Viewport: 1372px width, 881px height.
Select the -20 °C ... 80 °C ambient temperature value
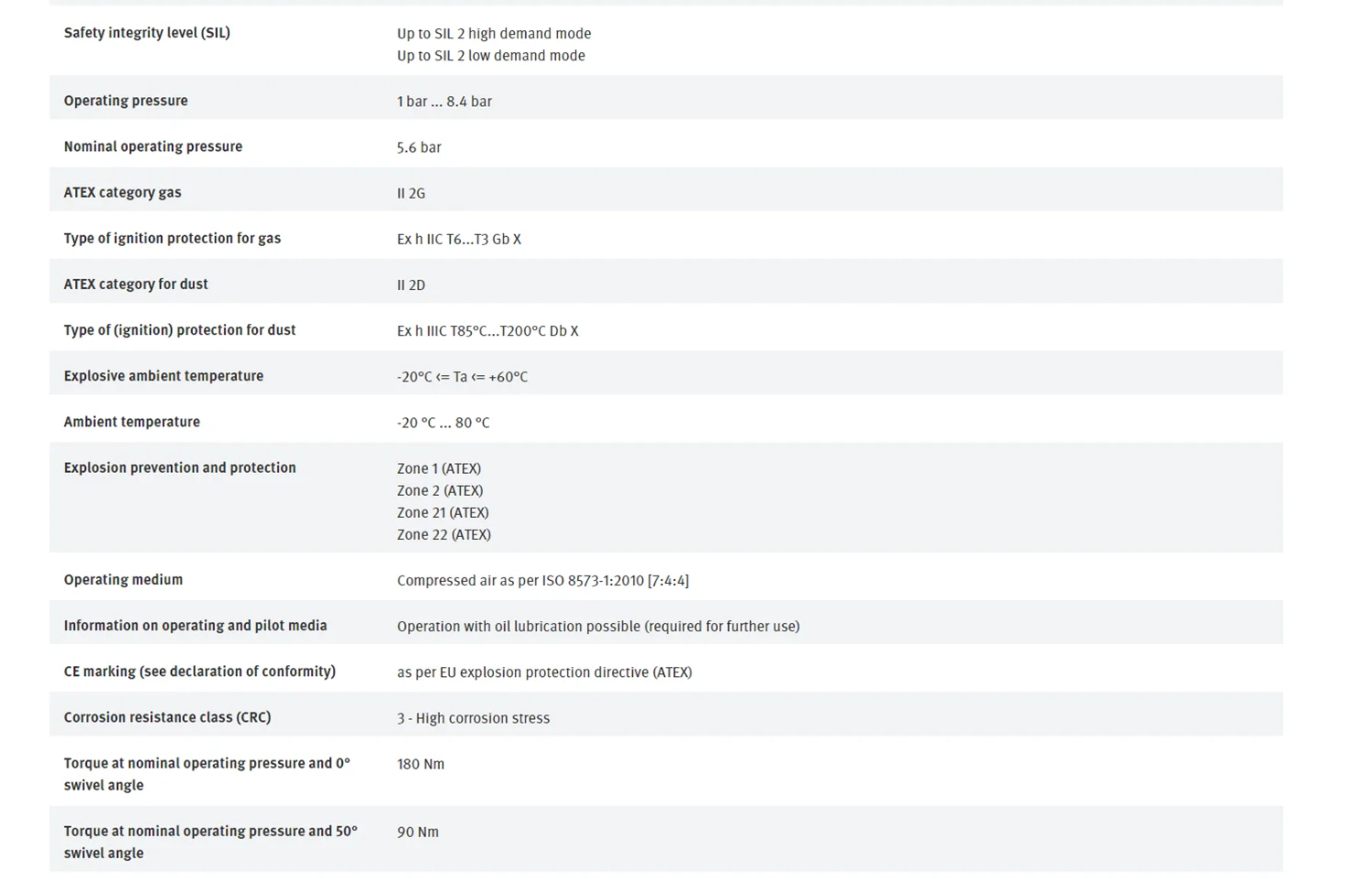(444, 423)
